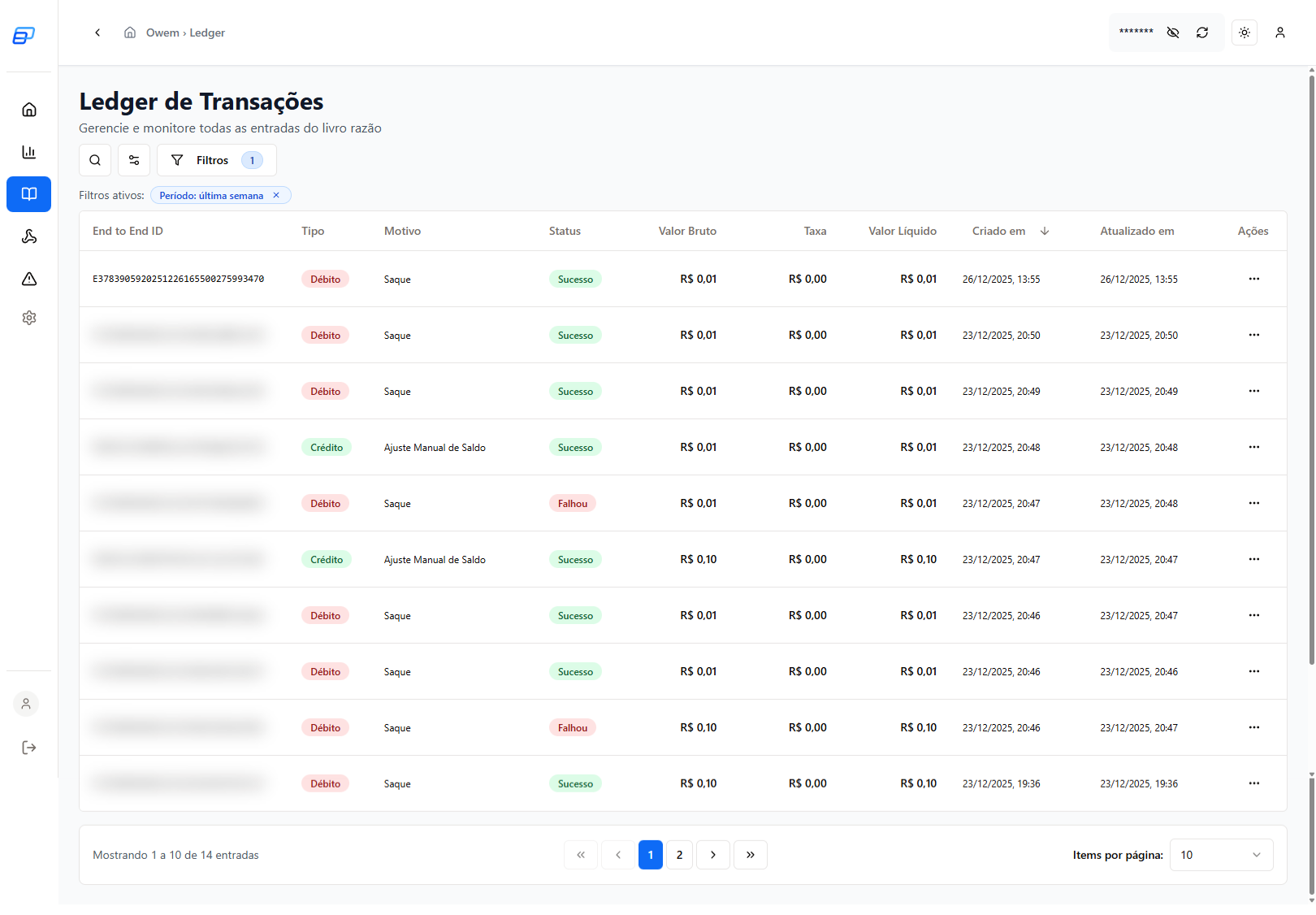Open the Filtros panel

coord(213,160)
